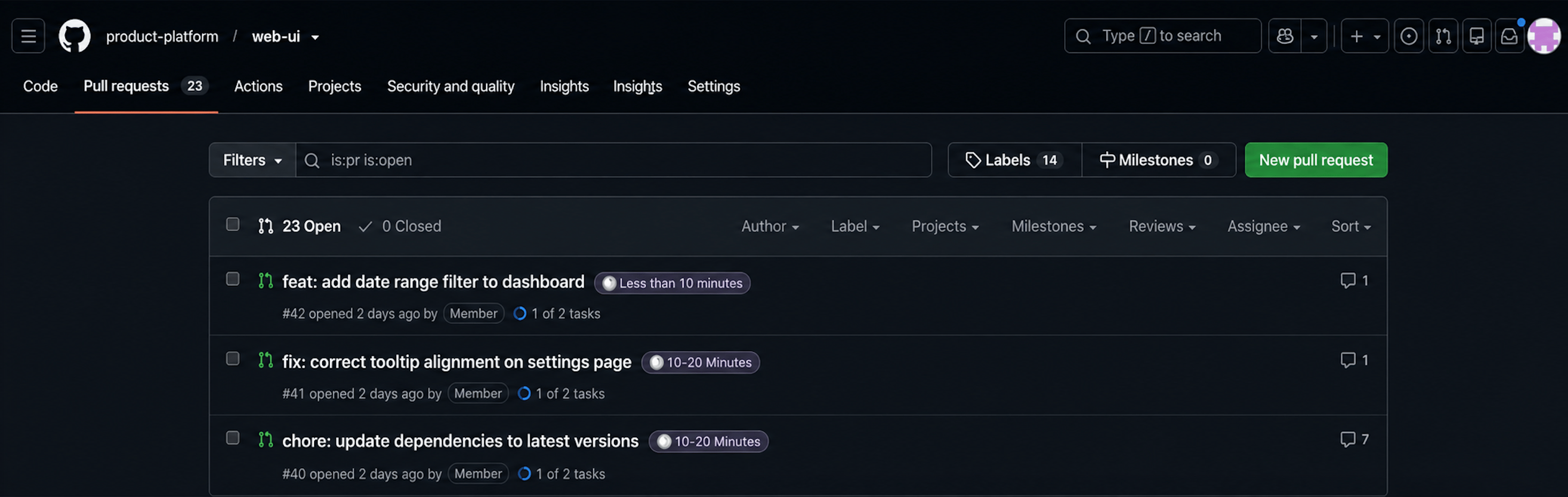Click the Member badge on PR #41
Image resolution: width=1568 pixels, height=497 pixels.
(478, 393)
